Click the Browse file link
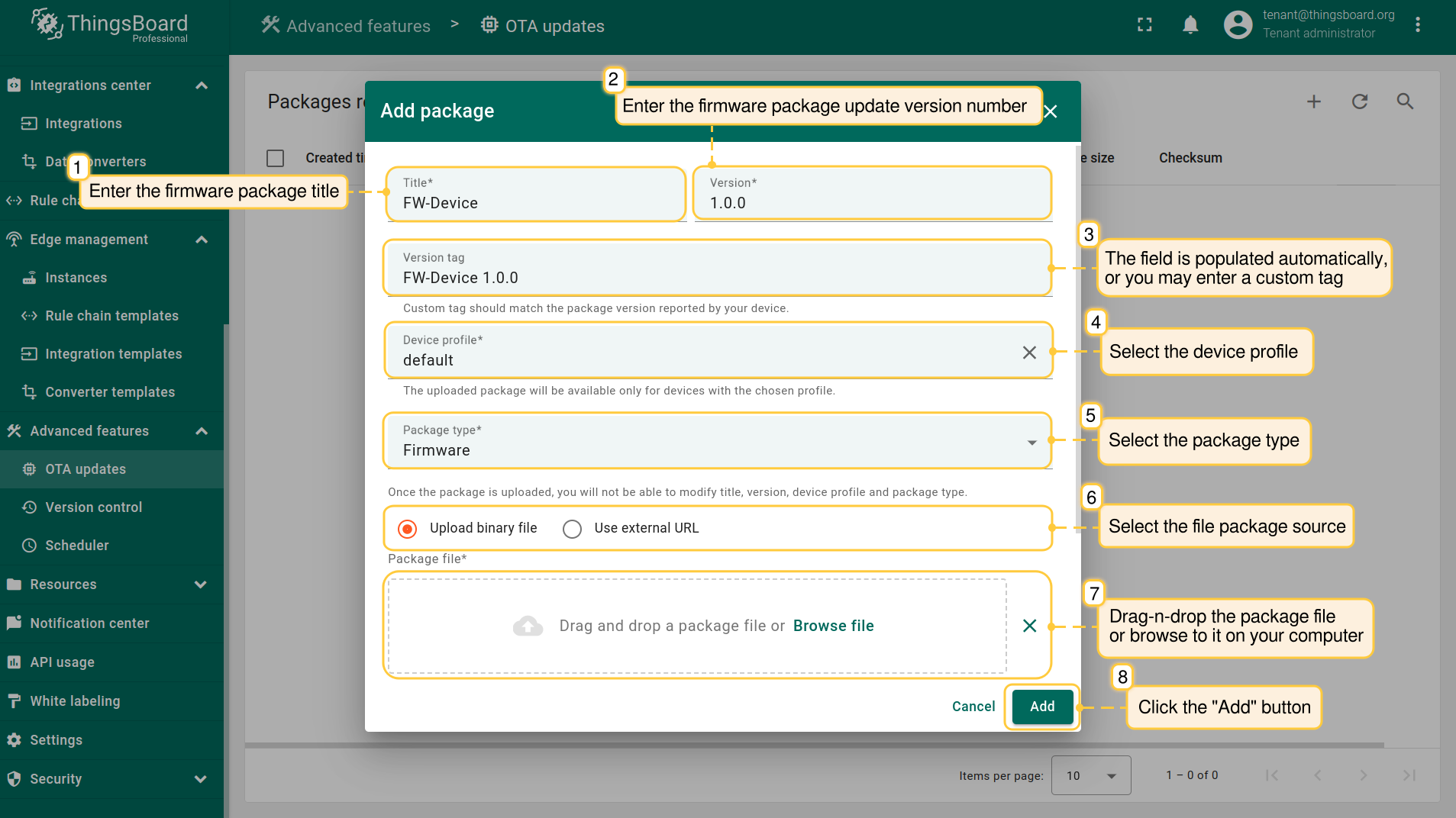The height and width of the screenshot is (818, 1456). point(833,626)
